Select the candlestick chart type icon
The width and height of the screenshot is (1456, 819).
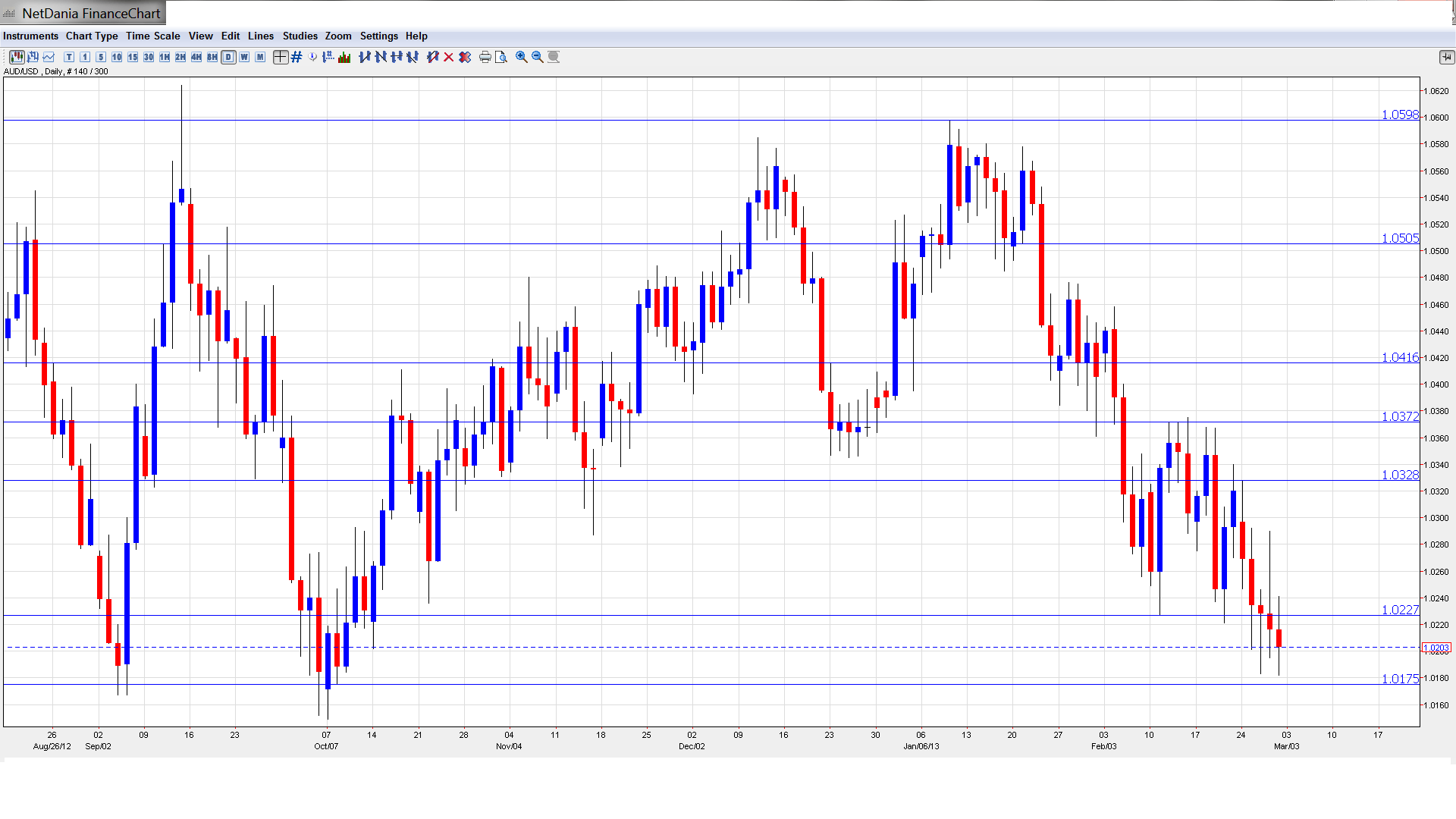pyautogui.click(x=17, y=57)
